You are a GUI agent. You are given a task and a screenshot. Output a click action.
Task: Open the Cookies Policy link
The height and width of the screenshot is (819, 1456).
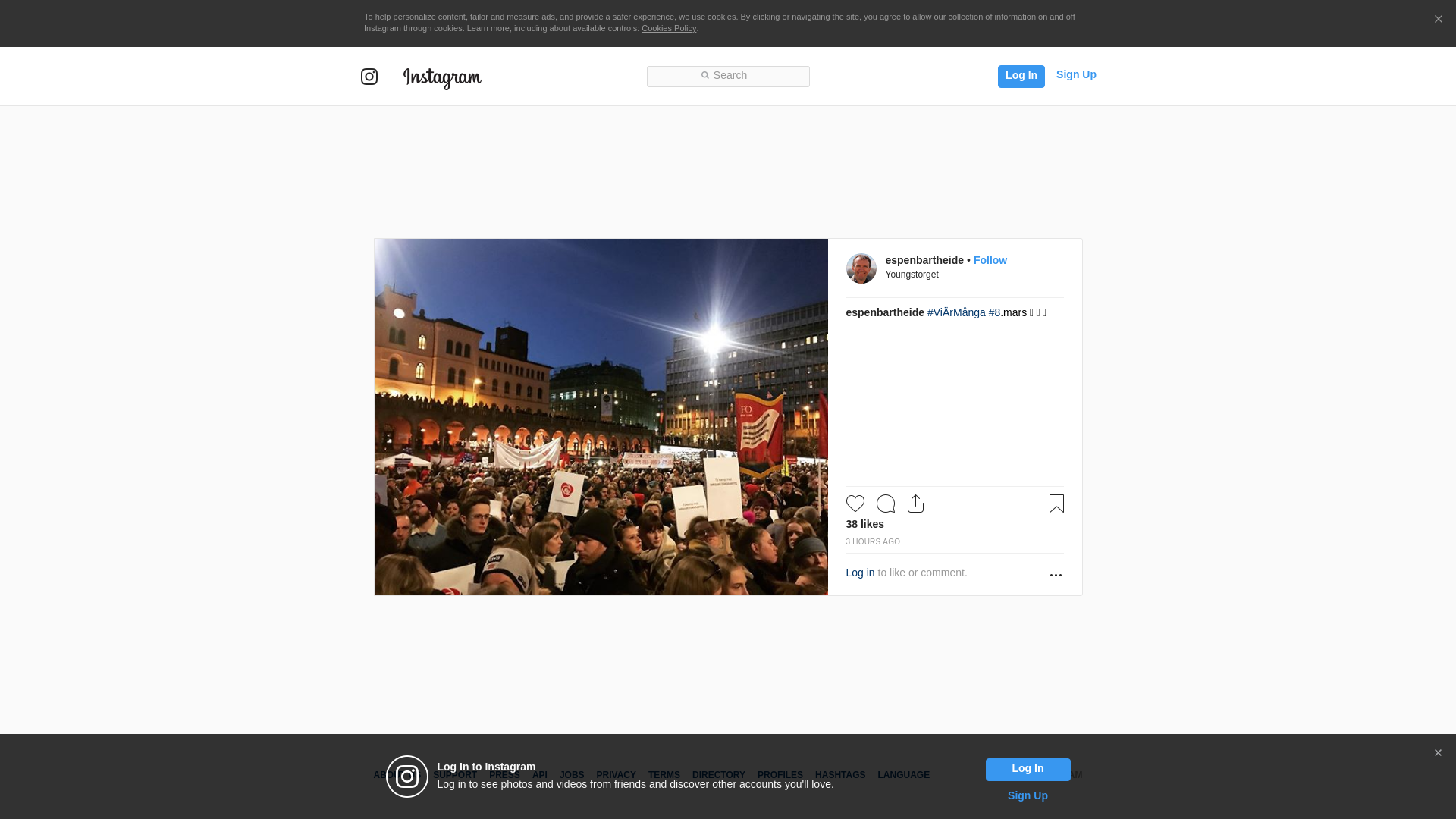pyautogui.click(x=669, y=28)
